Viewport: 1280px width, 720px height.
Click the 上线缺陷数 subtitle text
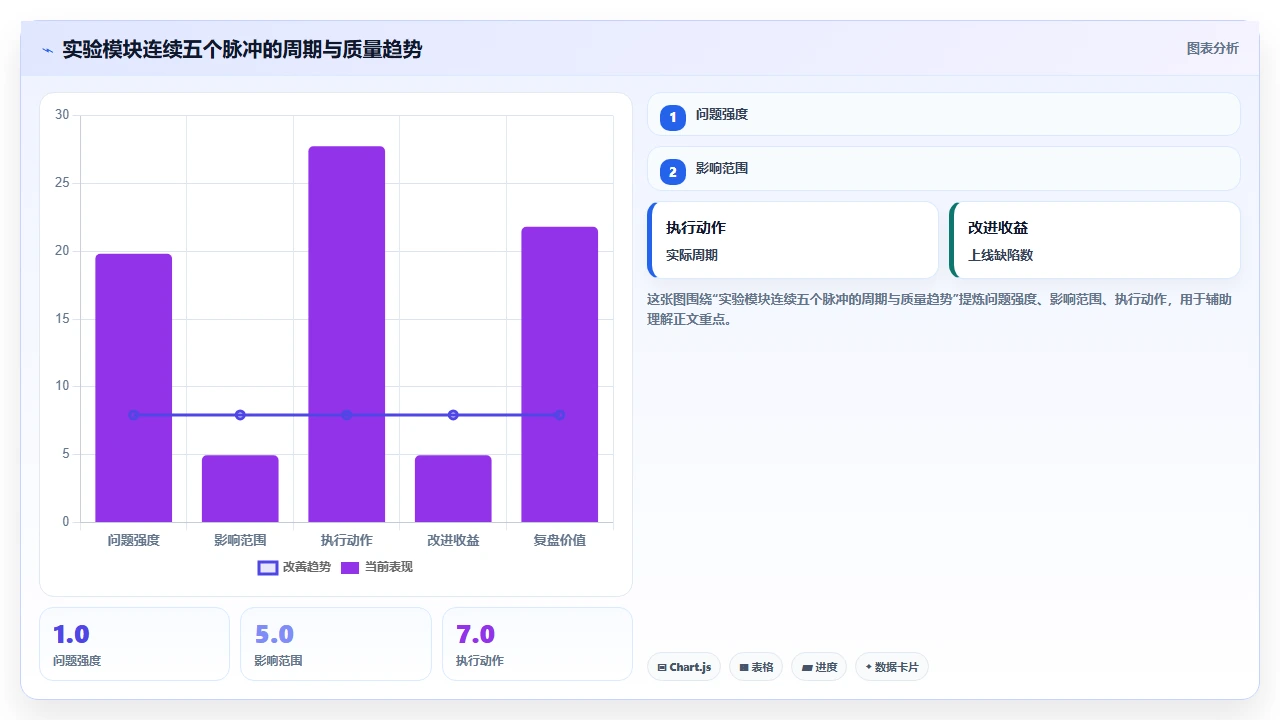[1000, 255]
